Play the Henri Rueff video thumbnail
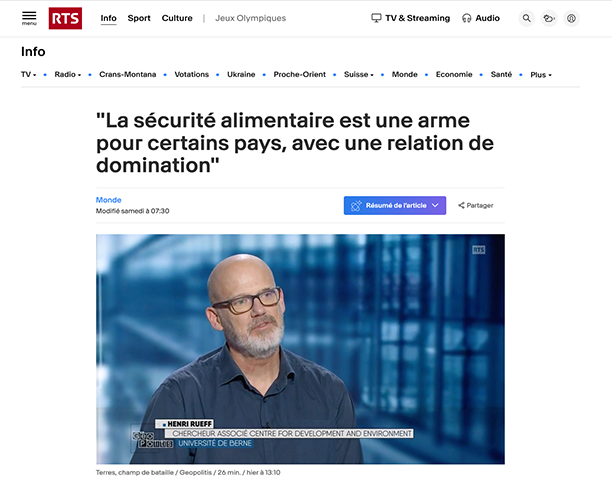This screenshot has height=482, width=612. (x=300, y=349)
